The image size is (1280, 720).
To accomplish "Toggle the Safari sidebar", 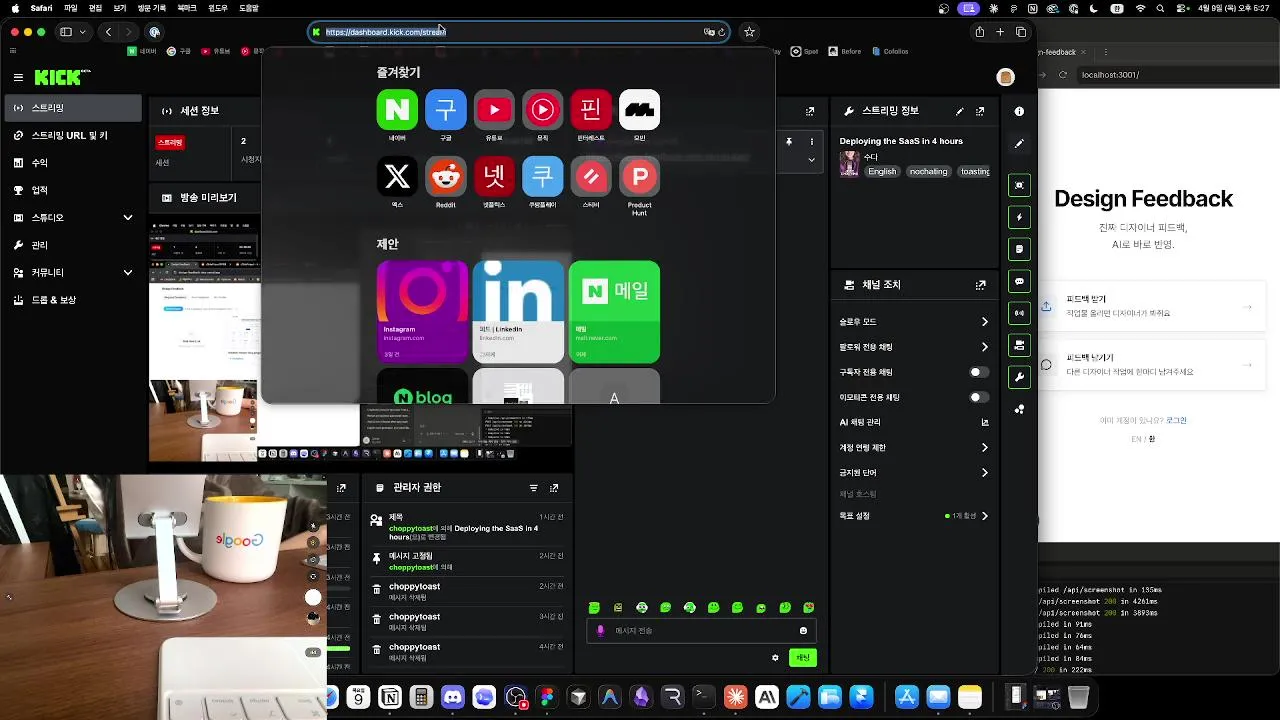I will 66,32.
